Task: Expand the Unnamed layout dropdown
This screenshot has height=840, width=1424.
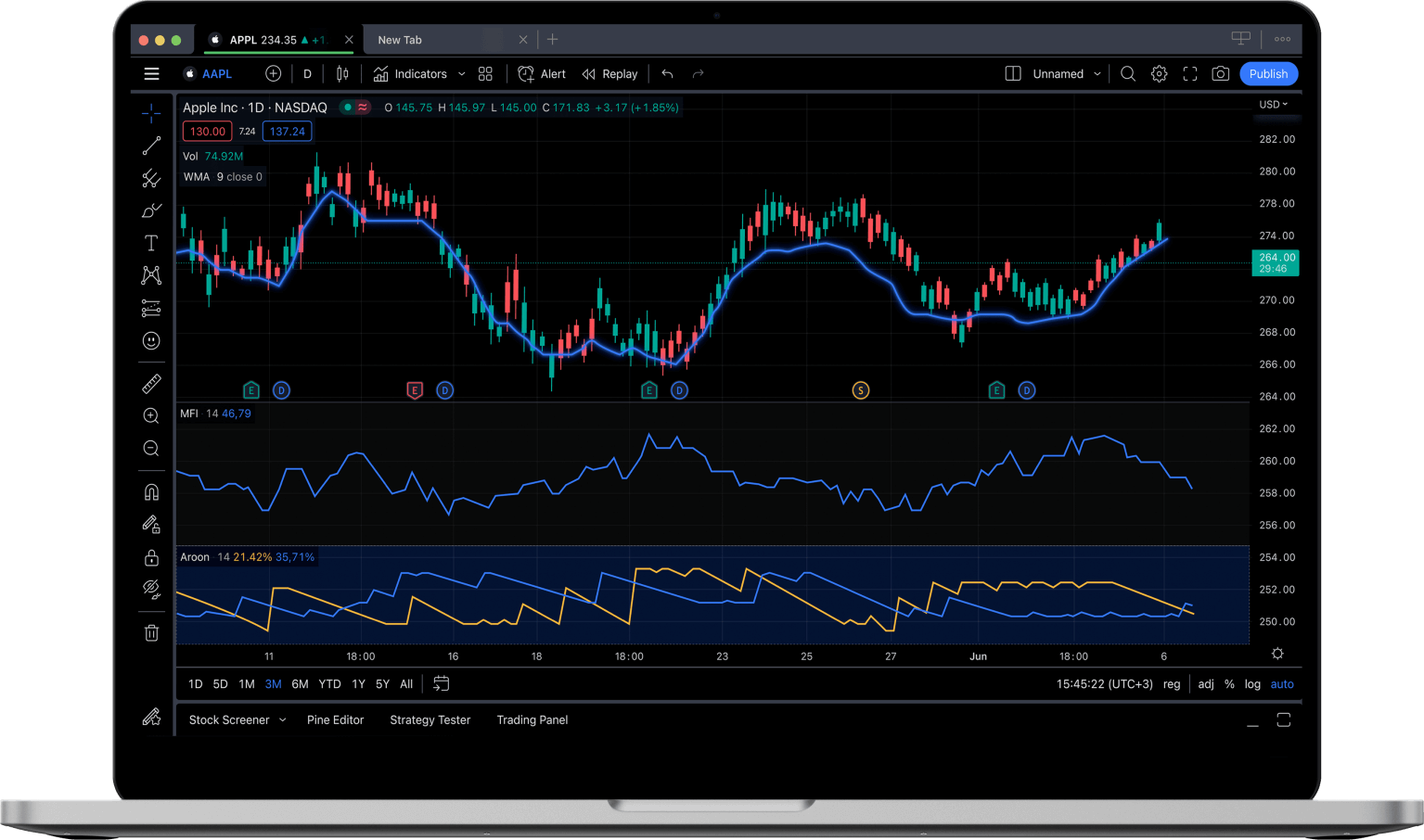Action: (x=1067, y=74)
